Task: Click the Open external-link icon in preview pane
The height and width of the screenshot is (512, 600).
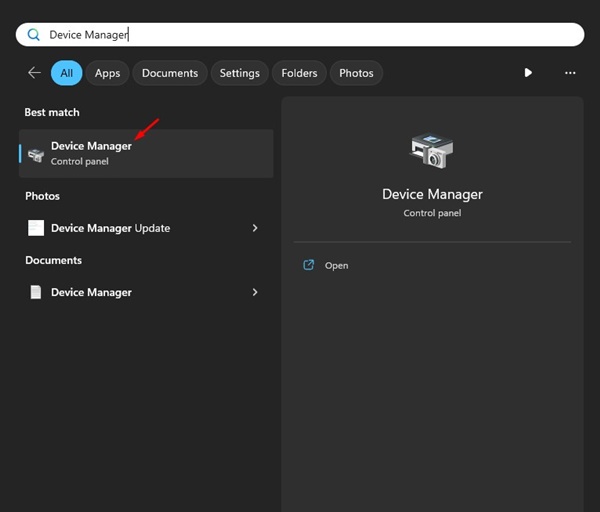Action: pos(309,265)
